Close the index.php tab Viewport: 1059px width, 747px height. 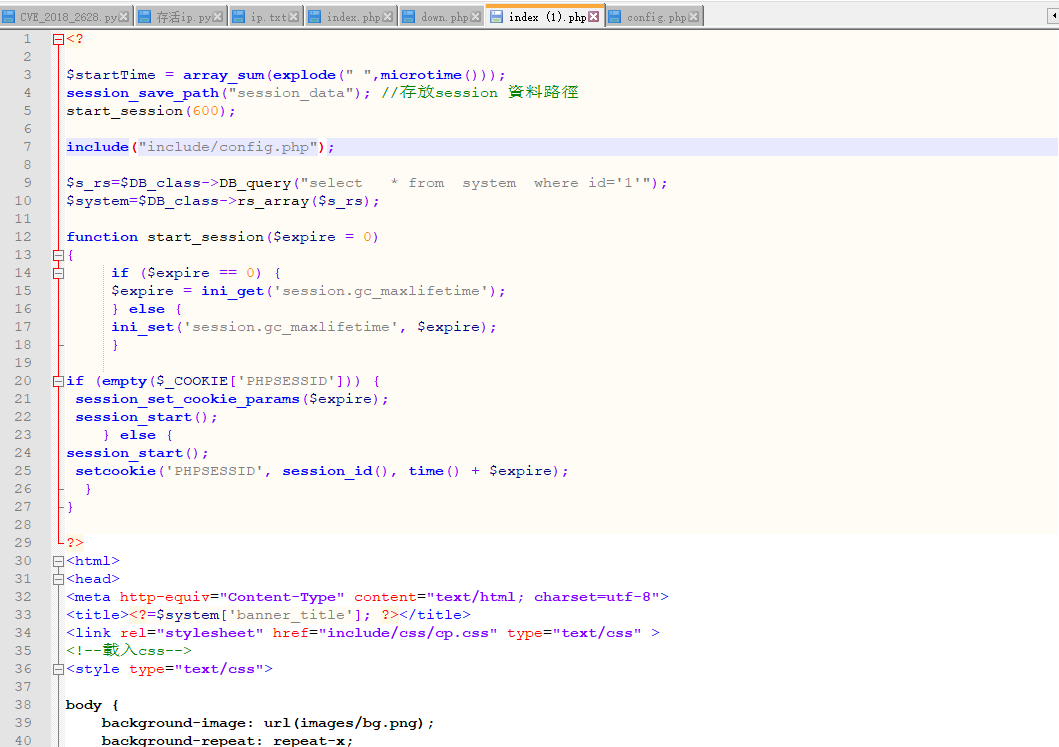click(388, 17)
